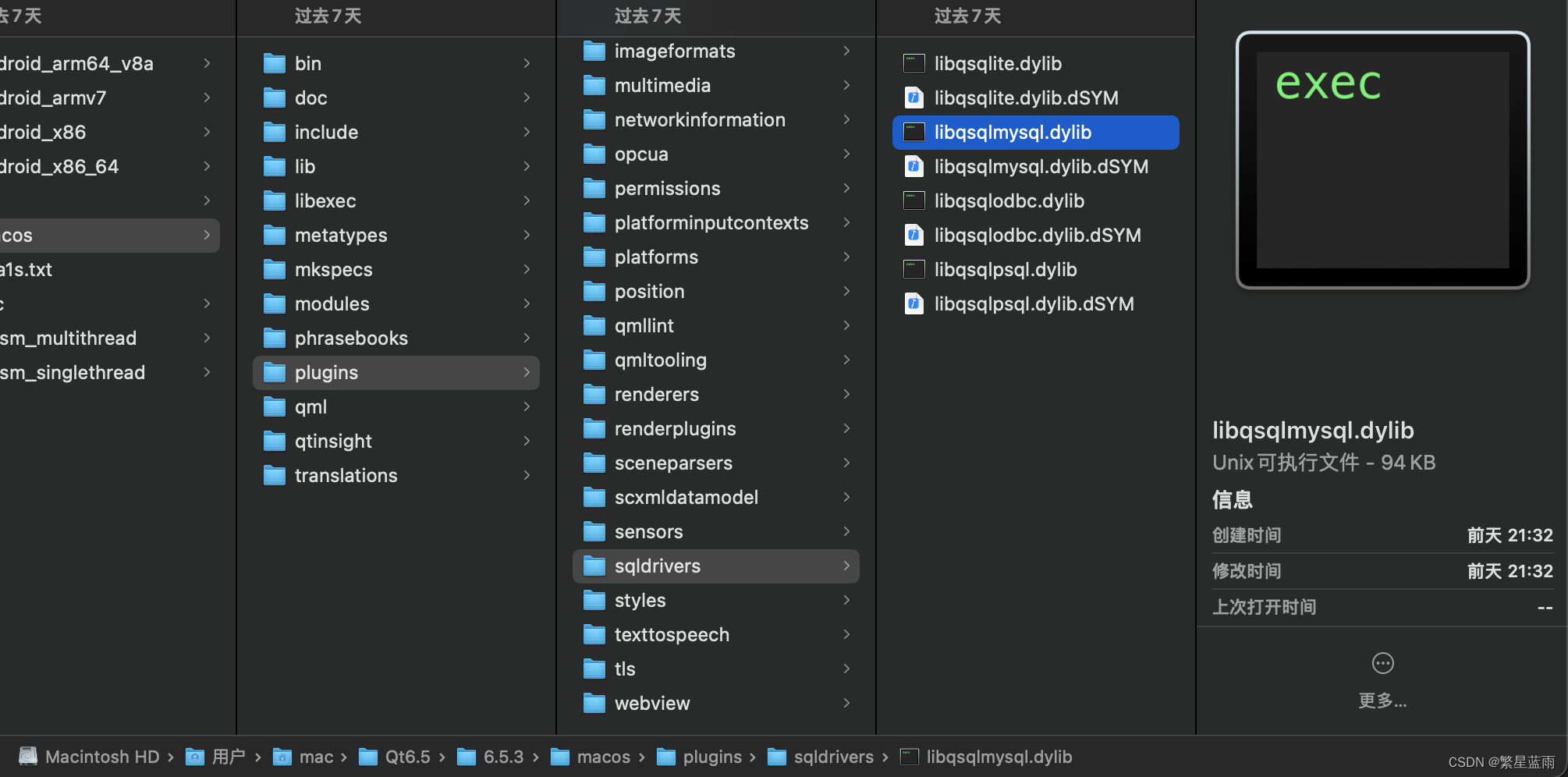This screenshot has height=777, width=1568.
Task: Expand the translations folder chevron
Action: point(527,475)
